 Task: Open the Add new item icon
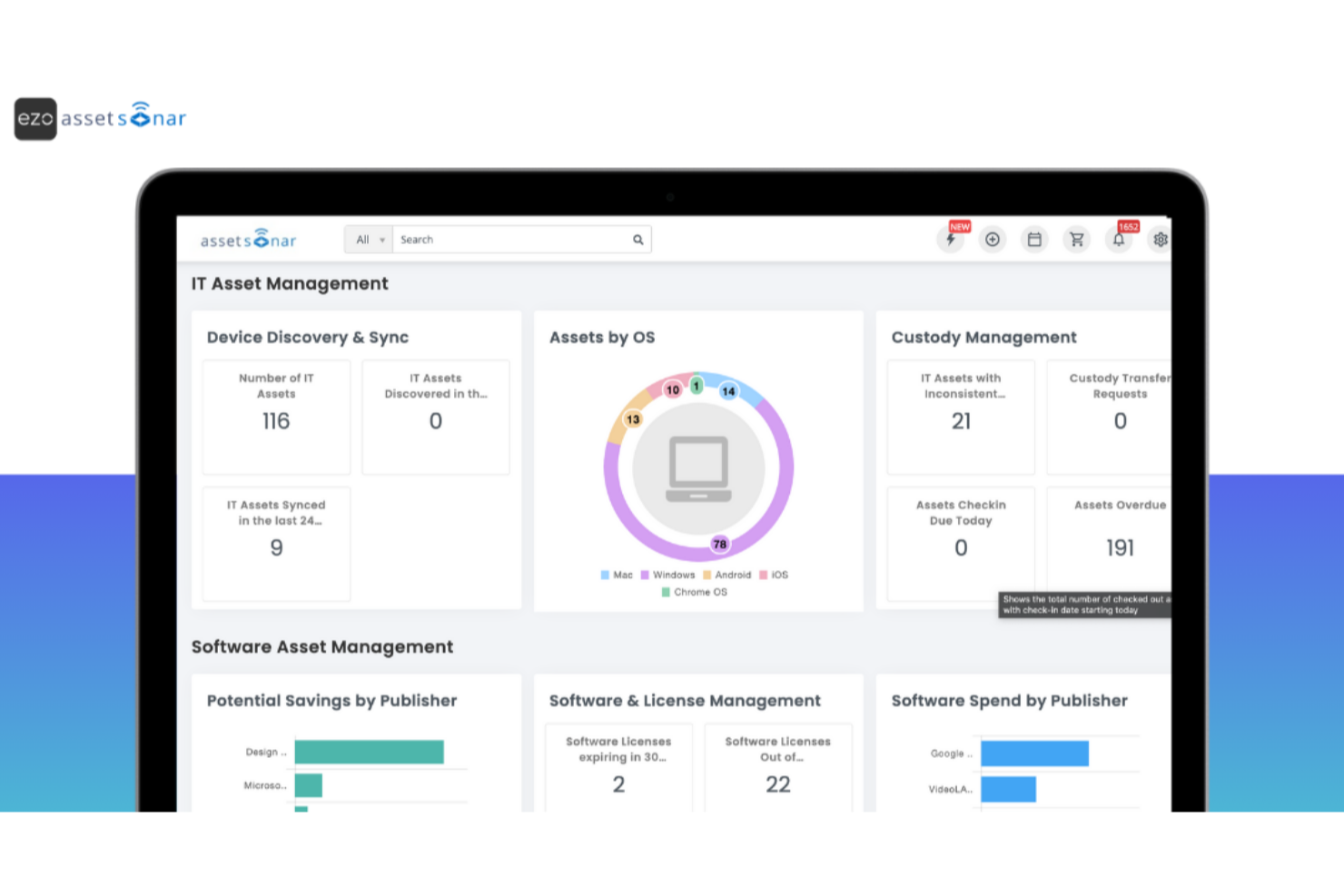click(993, 239)
